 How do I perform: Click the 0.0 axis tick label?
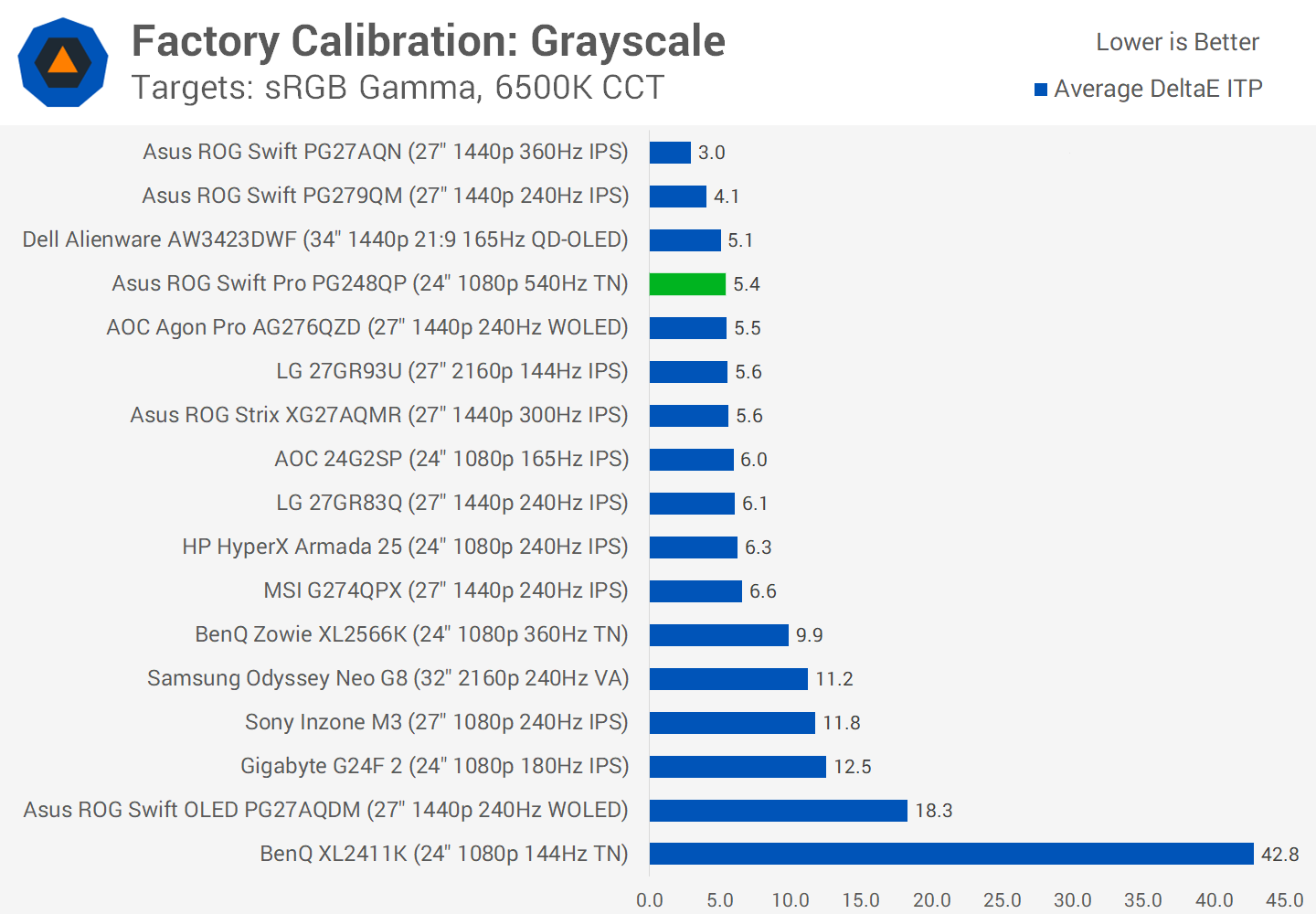pos(650,900)
